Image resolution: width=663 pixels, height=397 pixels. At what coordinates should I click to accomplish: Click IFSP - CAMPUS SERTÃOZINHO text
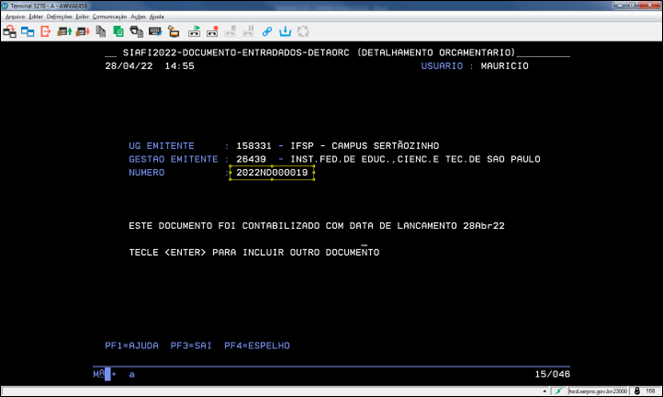[x=364, y=146]
